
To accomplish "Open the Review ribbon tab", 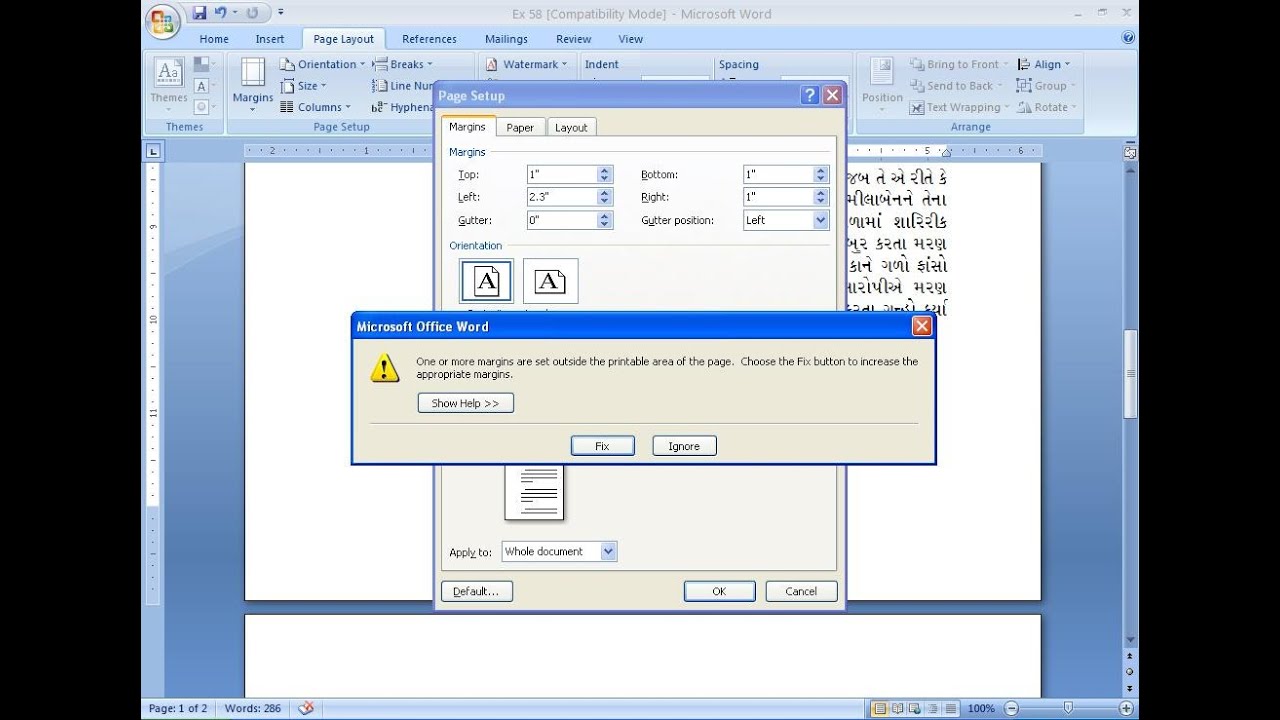I will tap(574, 39).
